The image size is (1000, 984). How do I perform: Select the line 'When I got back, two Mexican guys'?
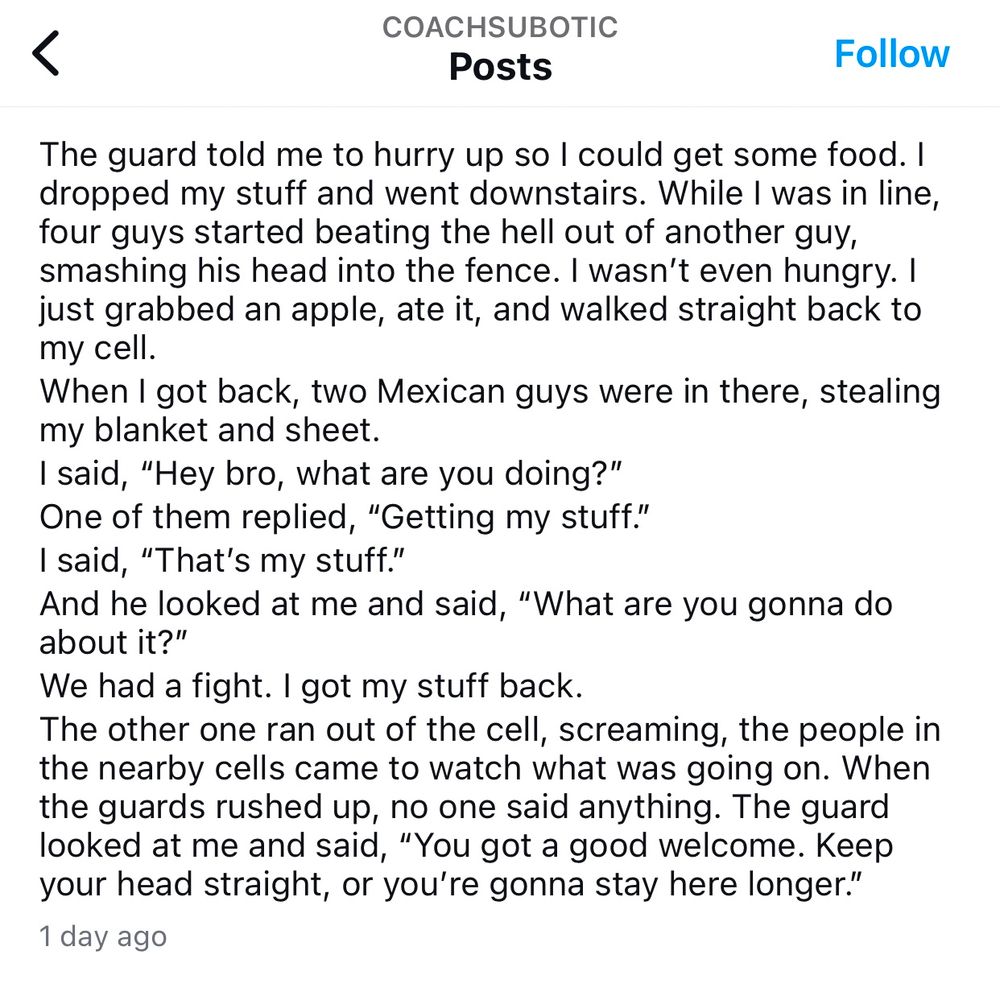point(490,391)
